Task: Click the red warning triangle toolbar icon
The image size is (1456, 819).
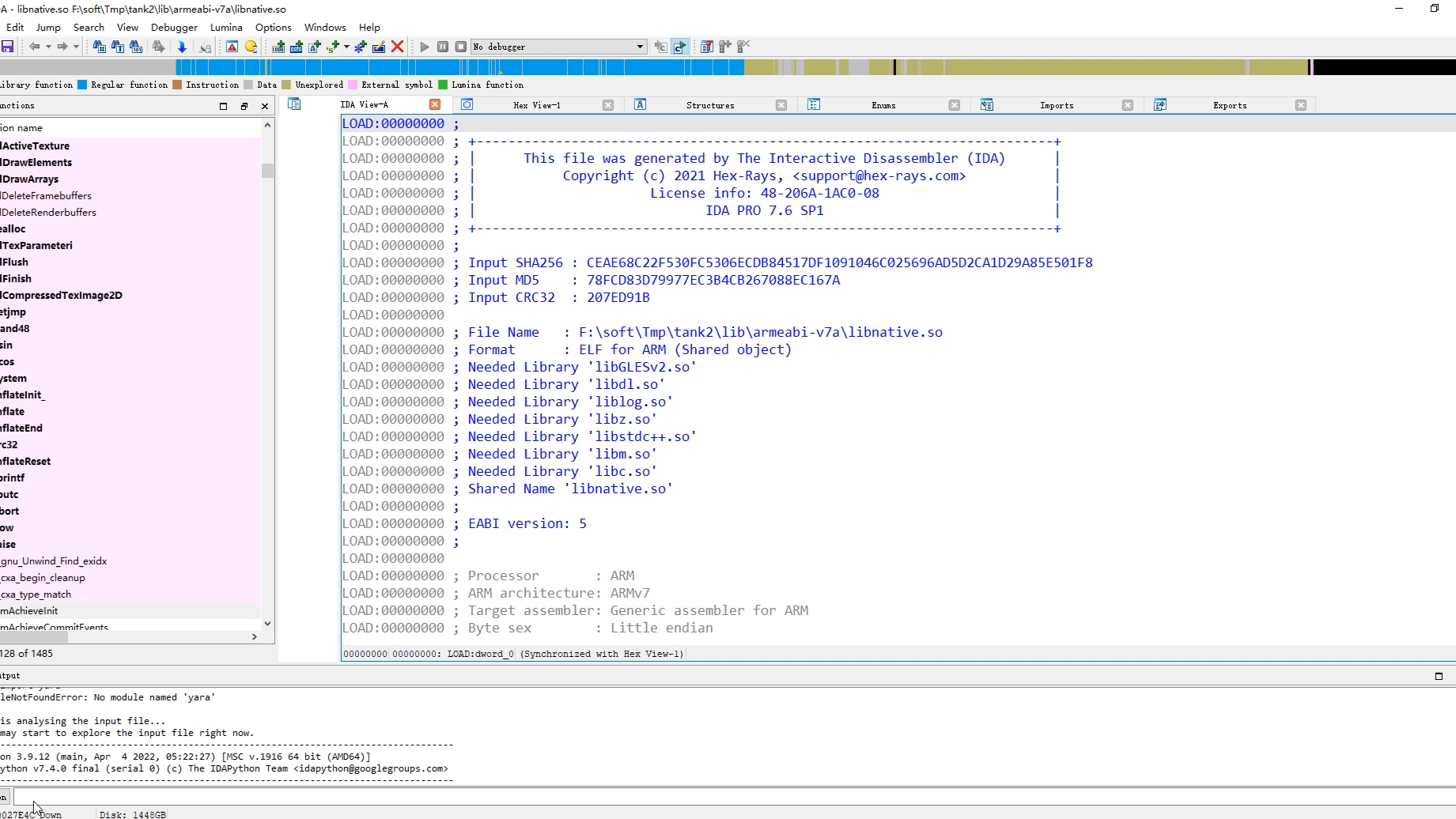Action: pyautogui.click(x=232, y=47)
